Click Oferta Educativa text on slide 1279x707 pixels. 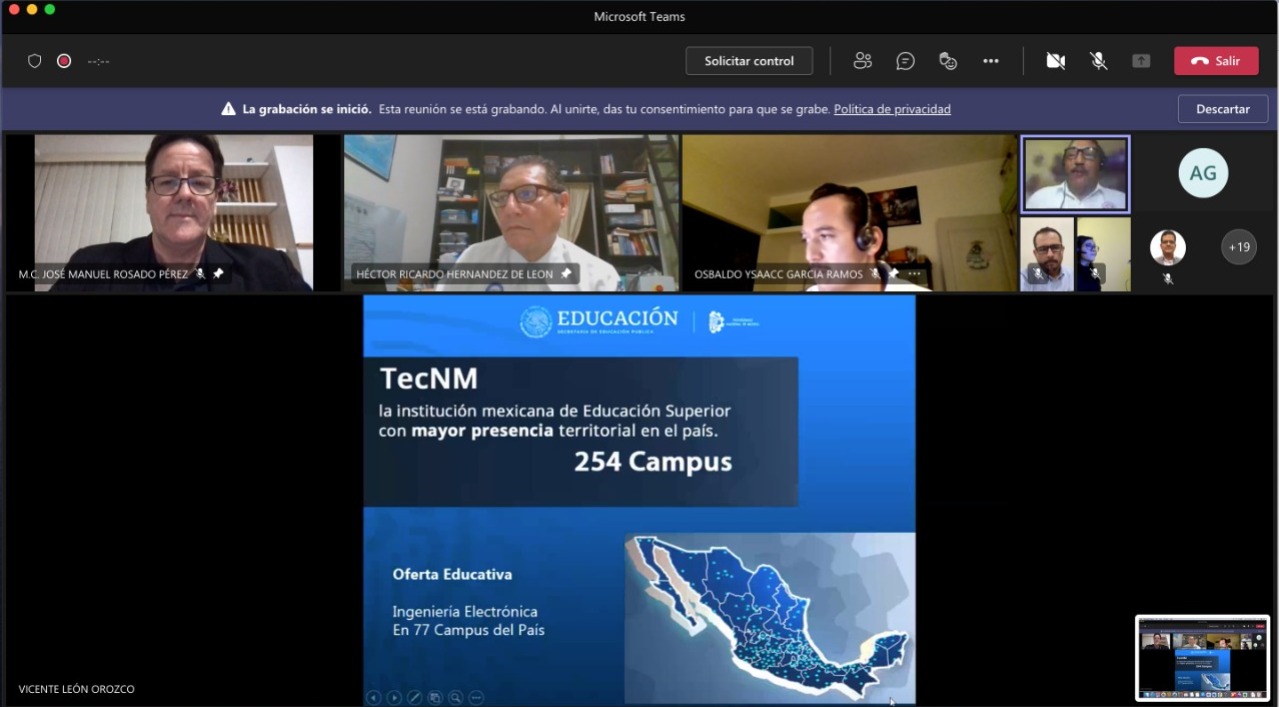point(452,574)
